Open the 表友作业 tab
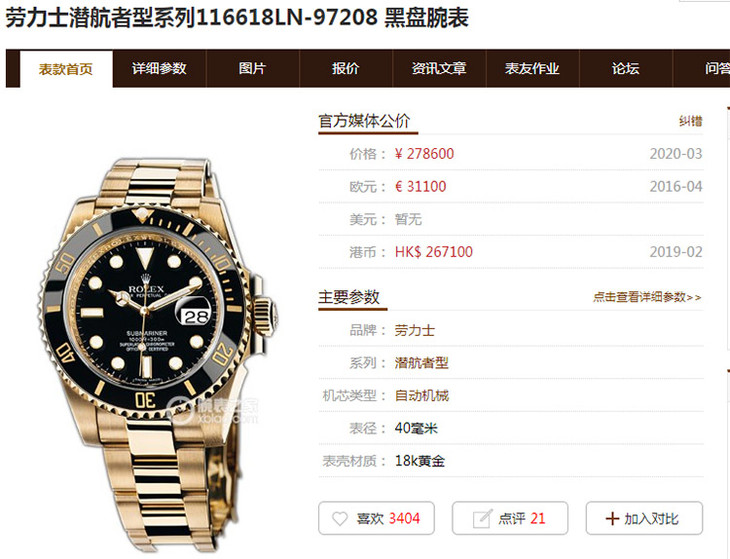Screen dimensions: 730x559 (532, 69)
